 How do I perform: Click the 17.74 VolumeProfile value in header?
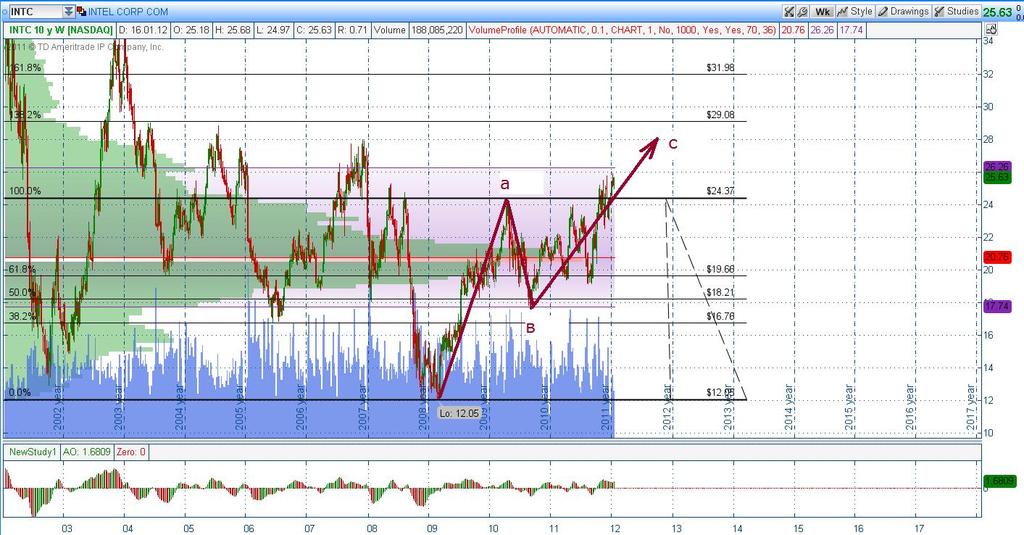pyautogui.click(x=851, y=29)
